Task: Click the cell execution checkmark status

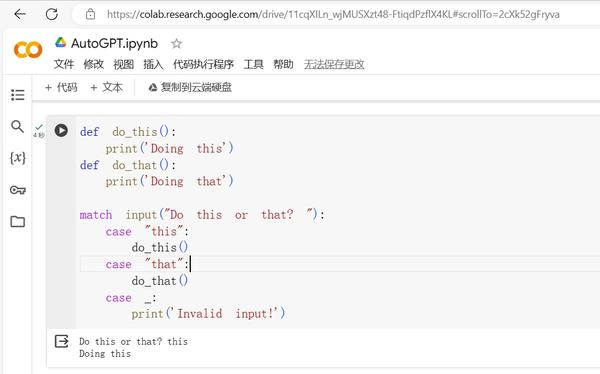Action: (39, 127)
